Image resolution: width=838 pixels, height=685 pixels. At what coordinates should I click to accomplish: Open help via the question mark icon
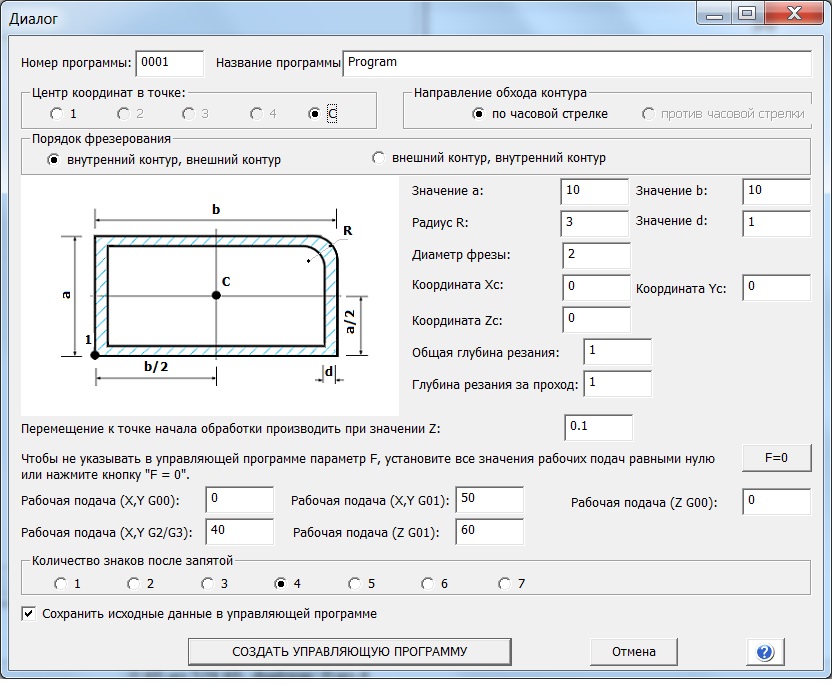click(765, 652)
